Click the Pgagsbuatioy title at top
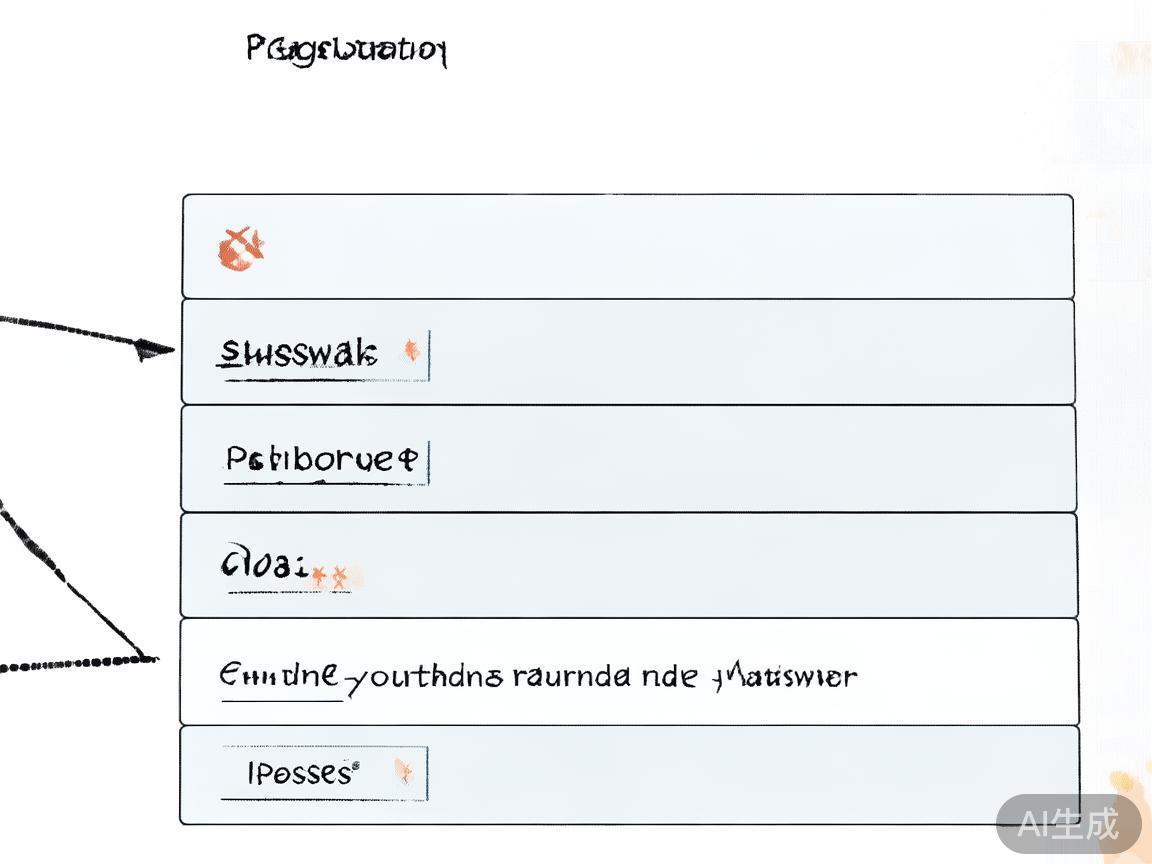The image size is (1152, 864). 346,49
